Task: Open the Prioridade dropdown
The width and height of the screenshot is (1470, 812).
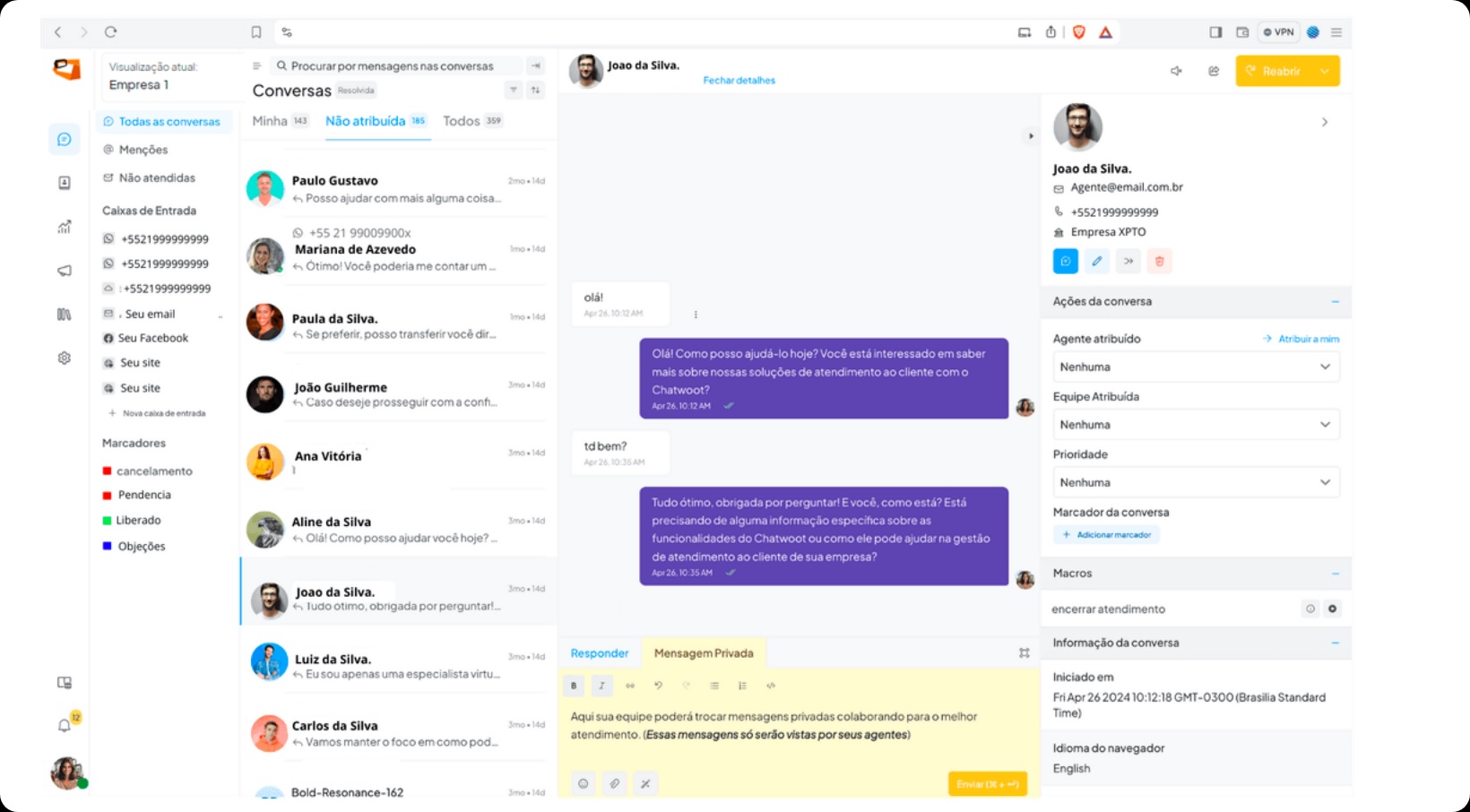Action: point(1196,482)
